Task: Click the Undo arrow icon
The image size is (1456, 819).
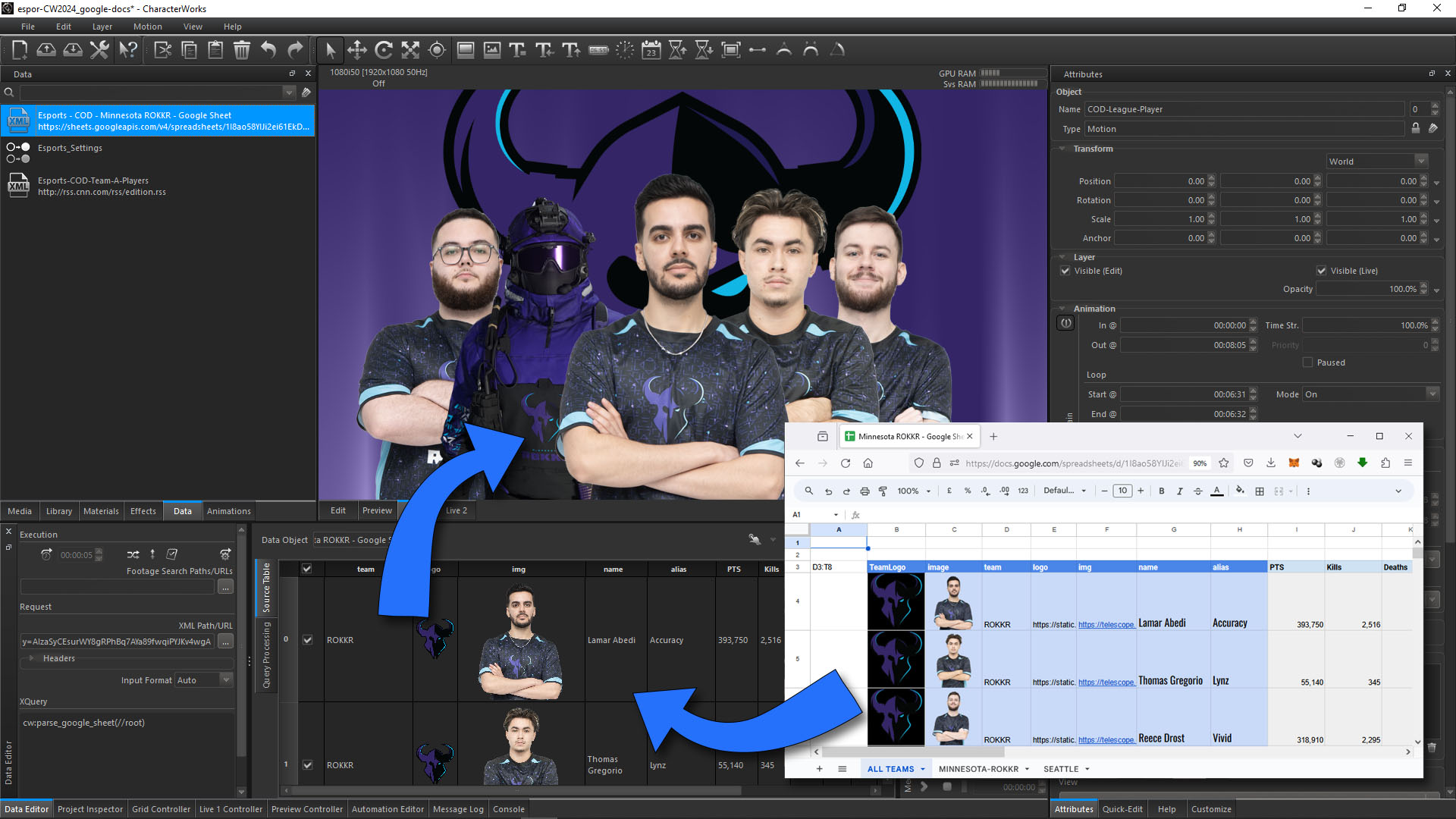Action: [268, 50]
